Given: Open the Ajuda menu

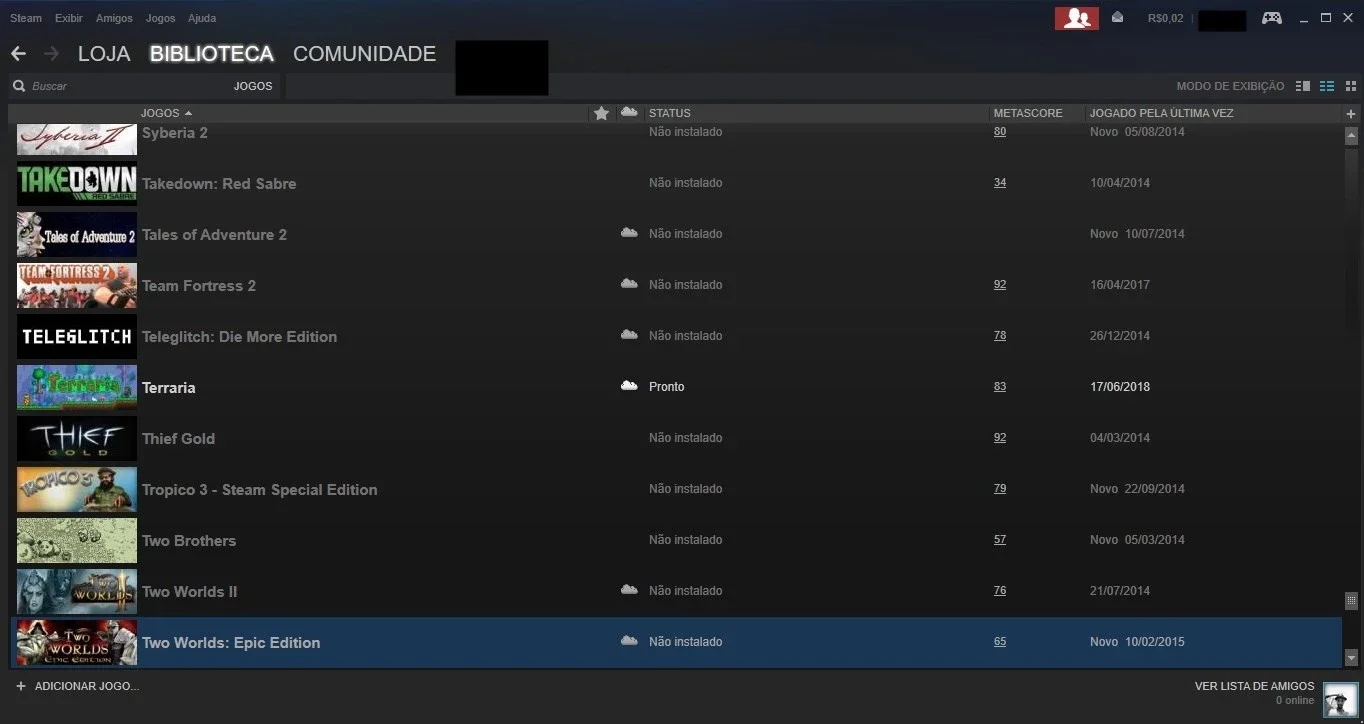Looking at the screenshot, I should point(202,18).
